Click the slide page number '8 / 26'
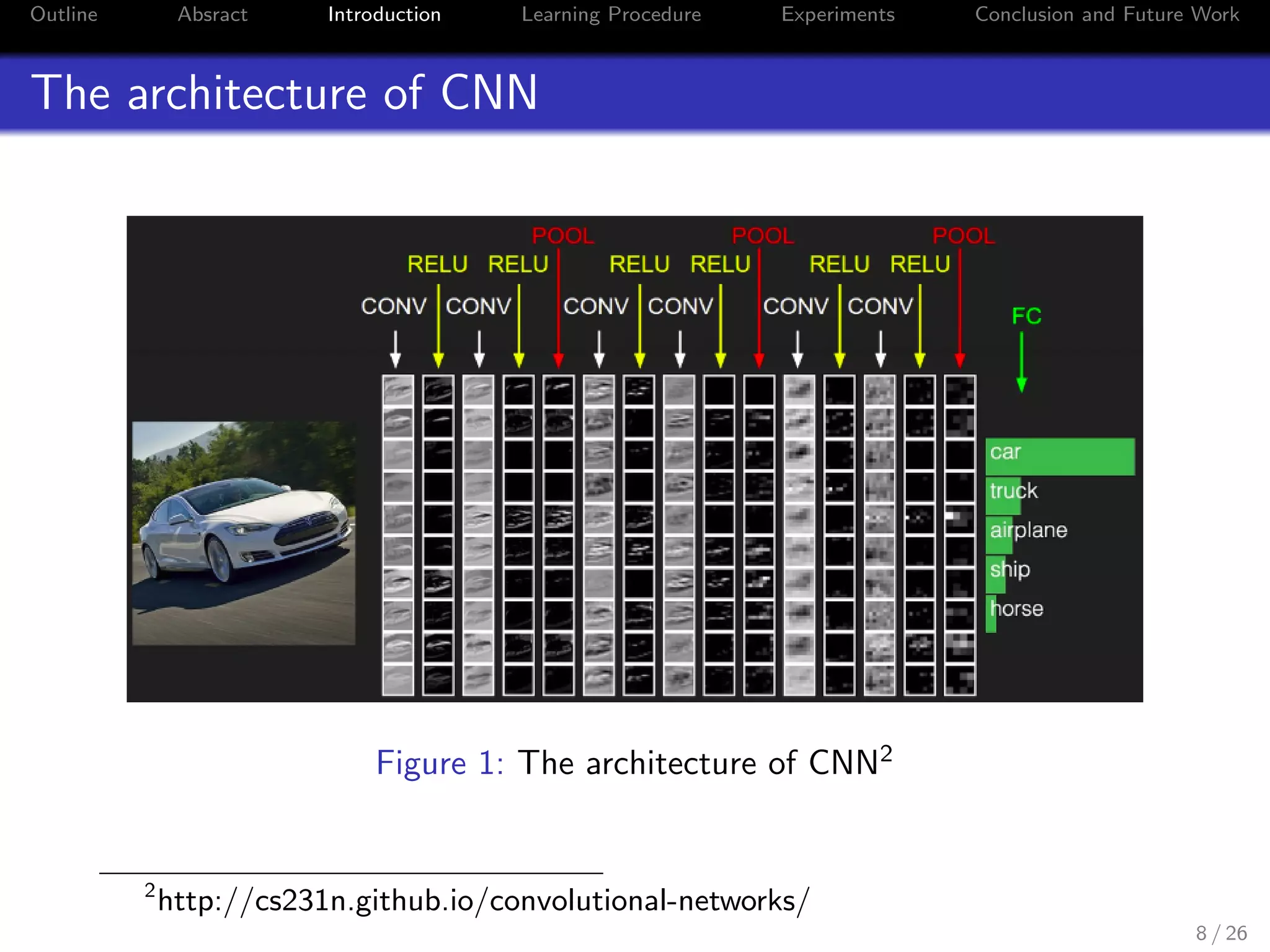Image resolution: width=1270 pixels, height=952 pixels. click(x=1221, y=933)
